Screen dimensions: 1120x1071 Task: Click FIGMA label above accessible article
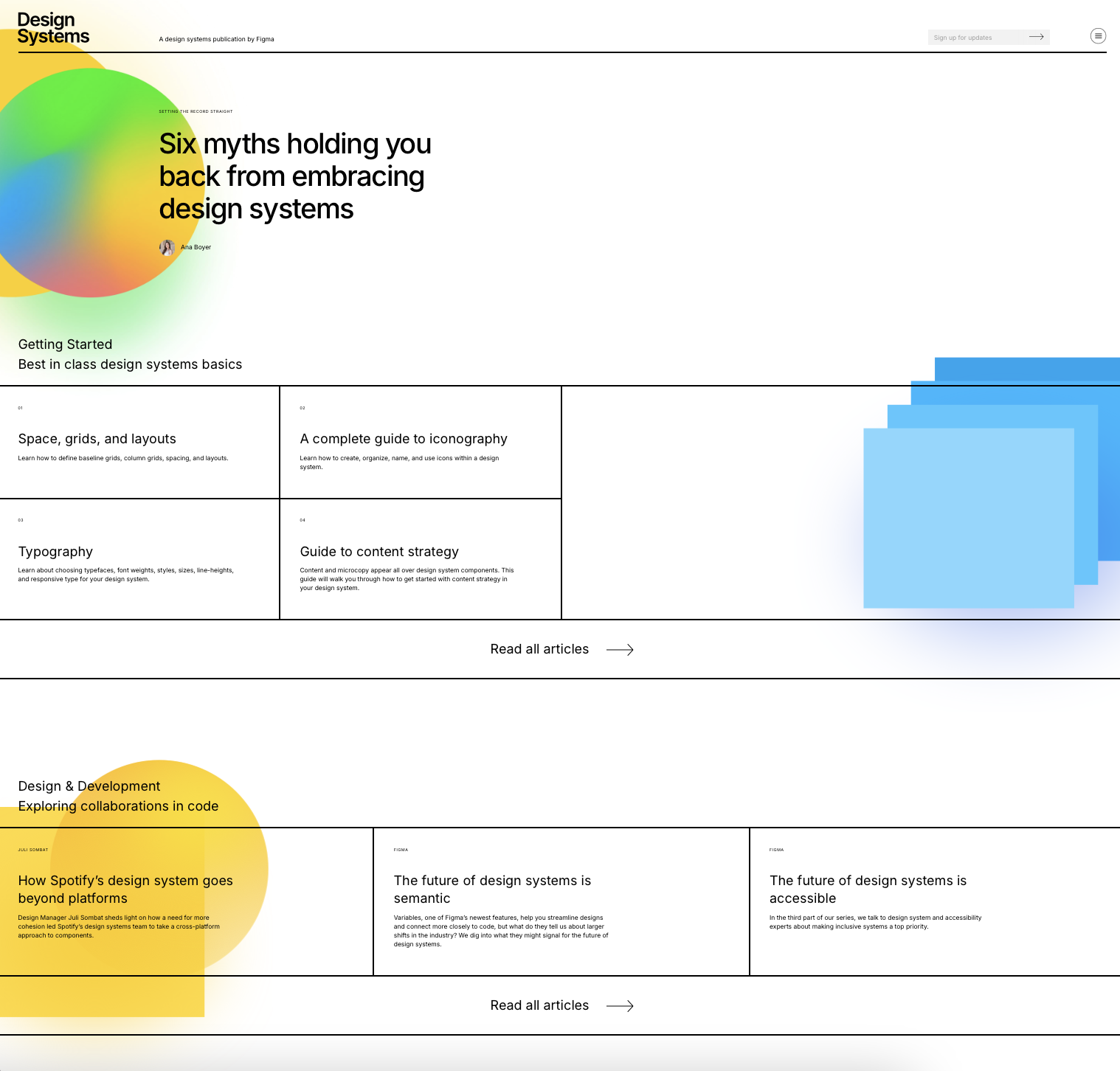click(x=776, y=850)
